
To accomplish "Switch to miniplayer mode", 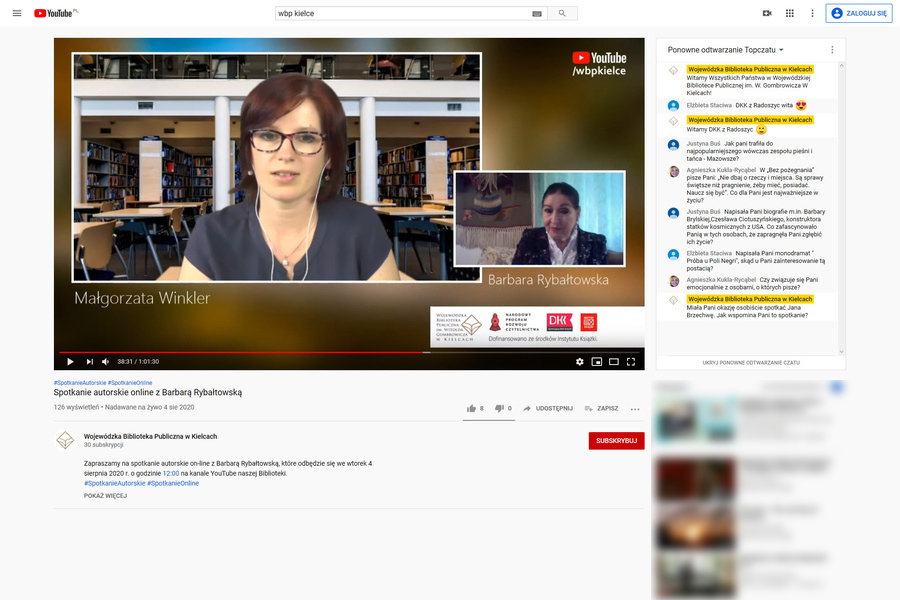I will (597, 362).
